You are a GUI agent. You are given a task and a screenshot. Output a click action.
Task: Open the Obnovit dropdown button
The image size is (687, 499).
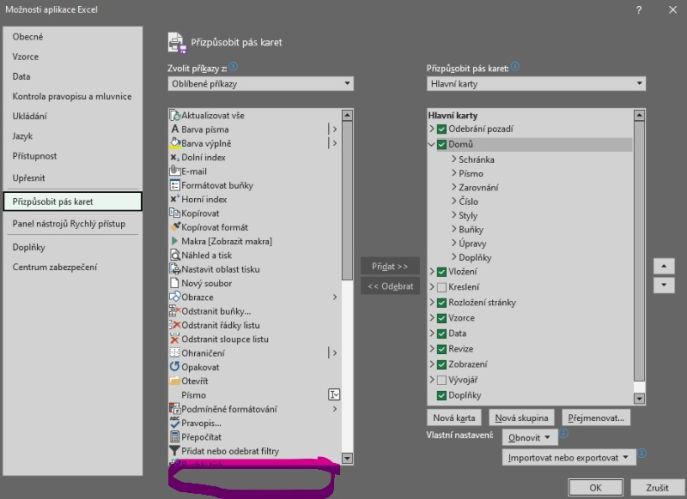pyautogui.click(x=530, y=437)
